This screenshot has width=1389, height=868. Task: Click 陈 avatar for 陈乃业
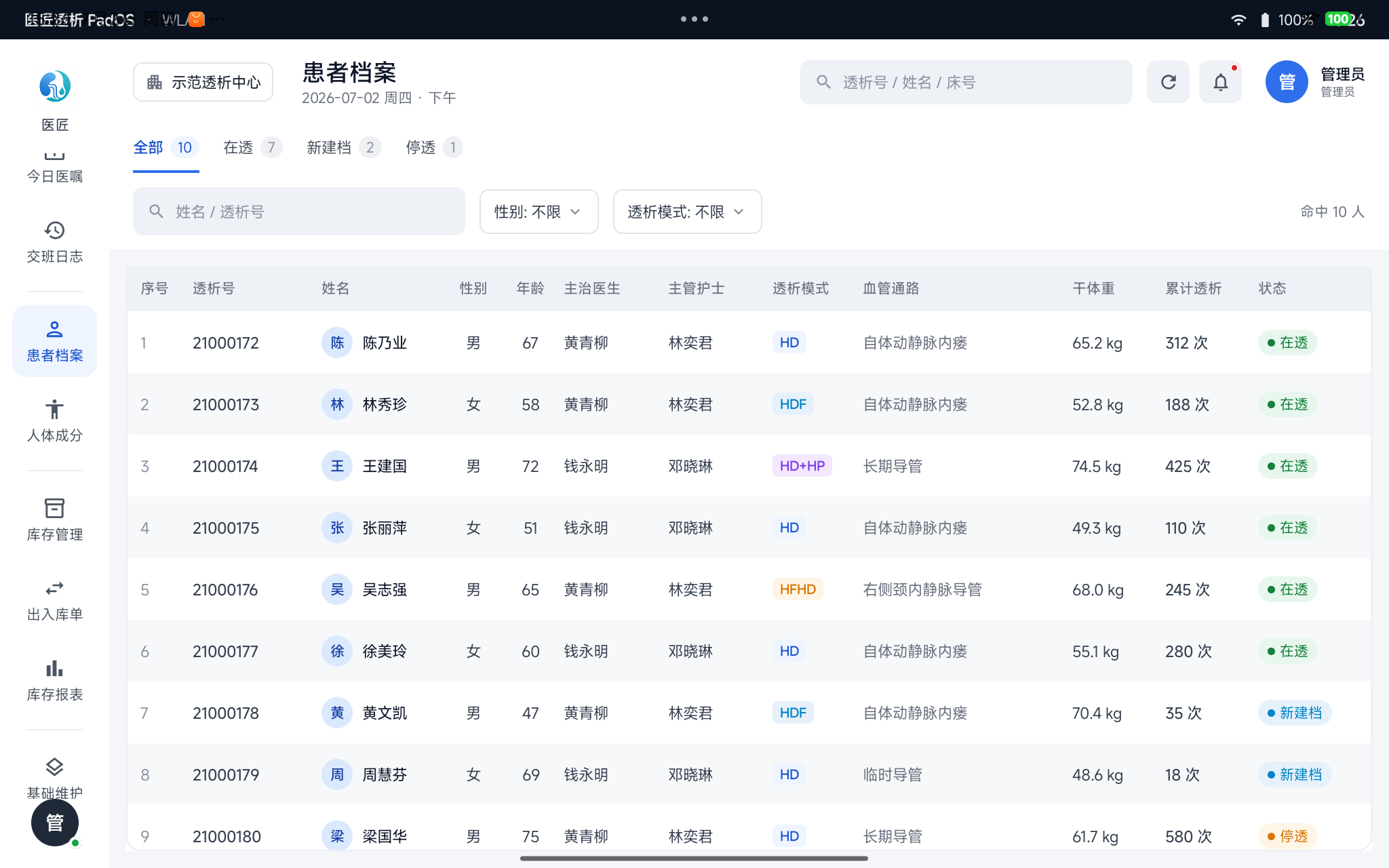[x=337, y=342]
